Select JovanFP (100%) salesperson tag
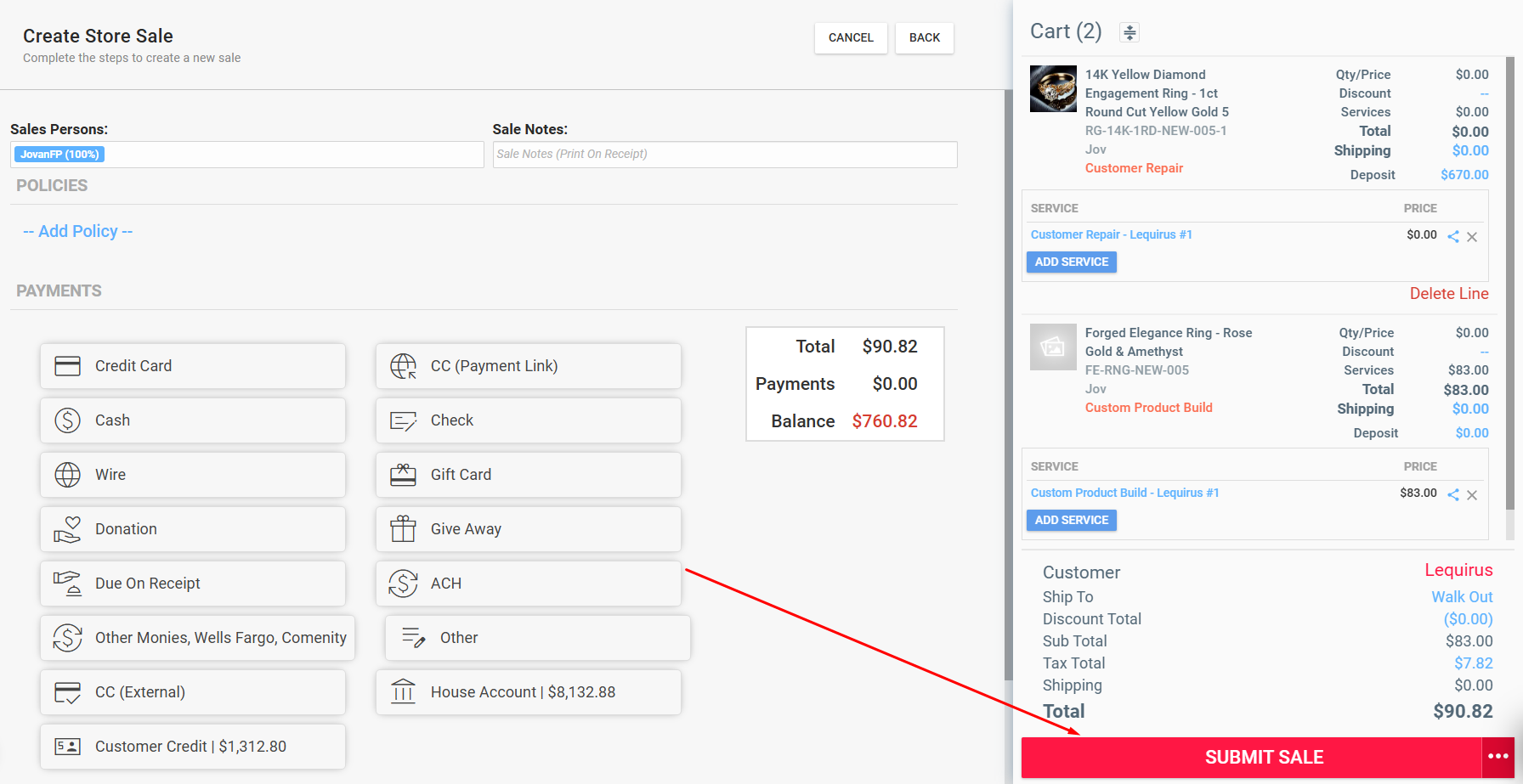 click(59, 155)
